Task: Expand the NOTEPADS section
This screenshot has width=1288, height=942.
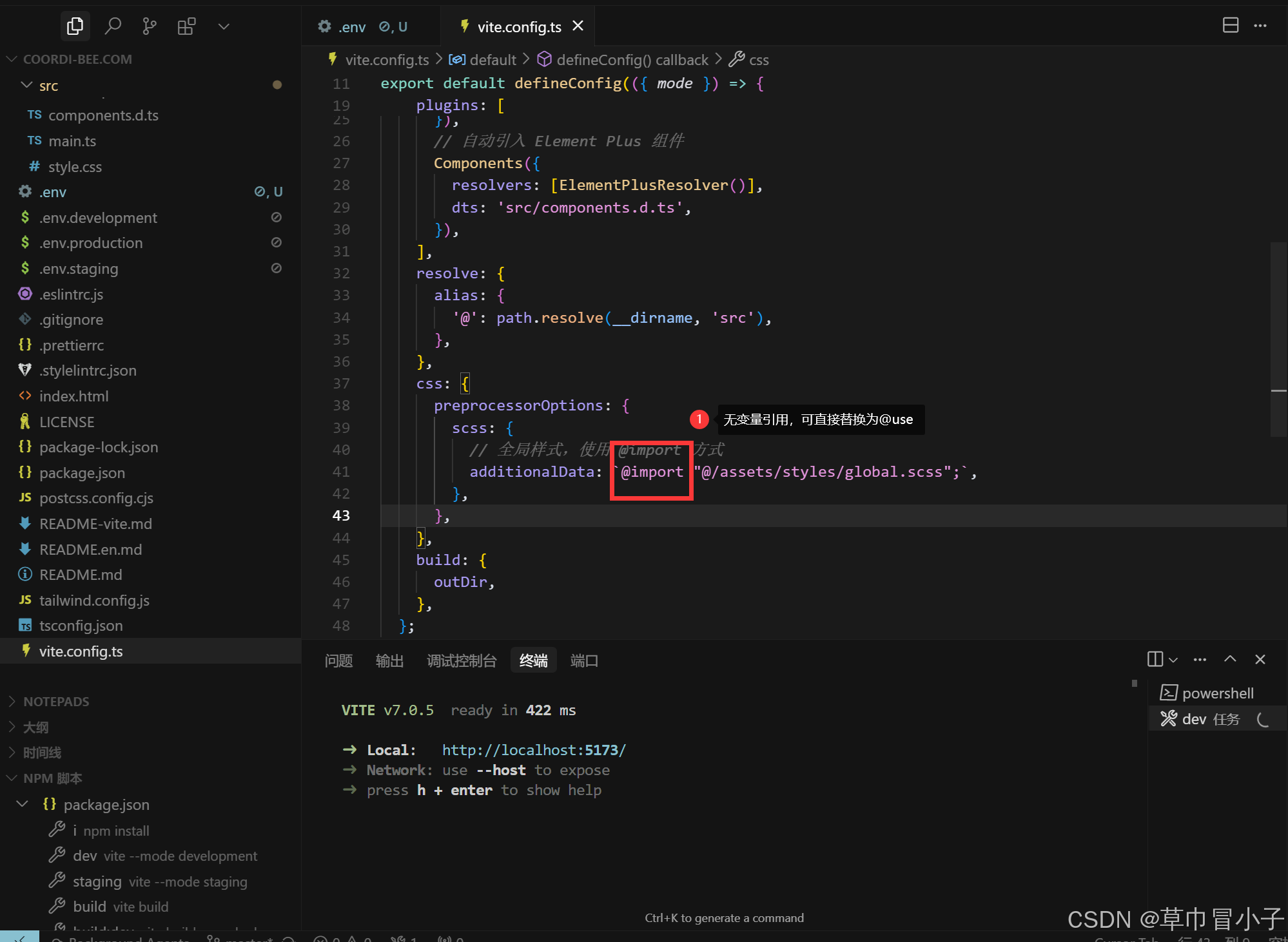Action: (151, 702)
